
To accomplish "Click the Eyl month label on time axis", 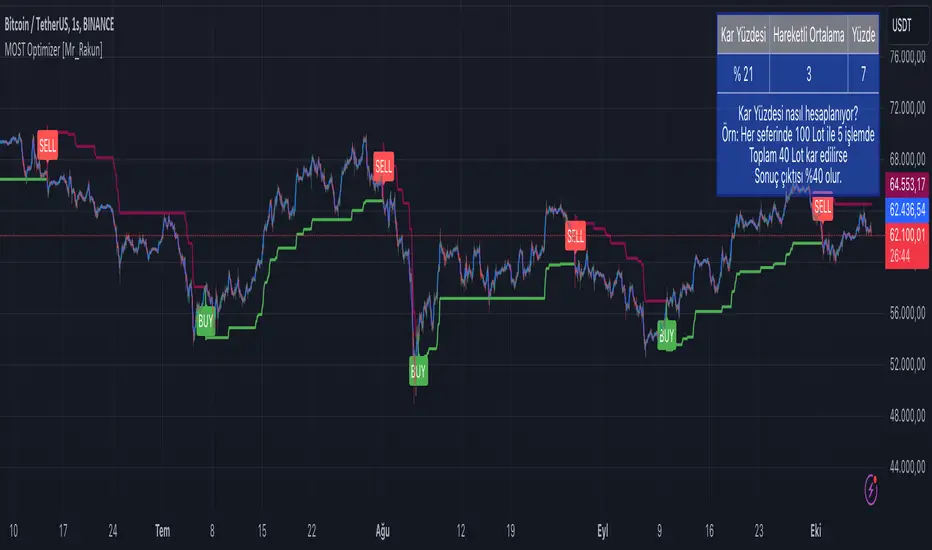I will [603, 531].
